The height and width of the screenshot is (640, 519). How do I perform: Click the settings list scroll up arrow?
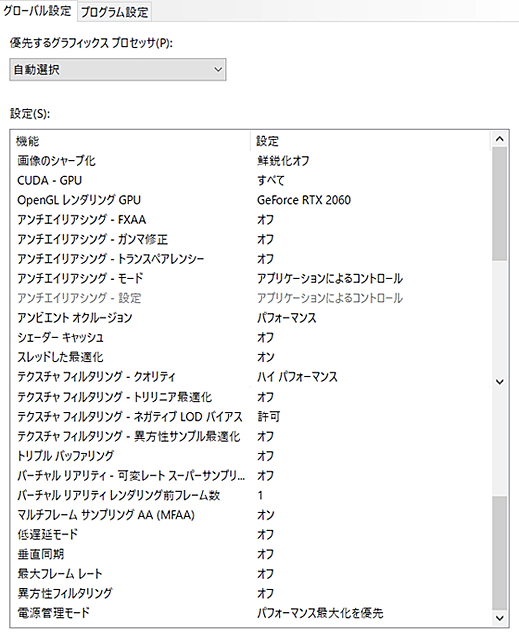499,139
